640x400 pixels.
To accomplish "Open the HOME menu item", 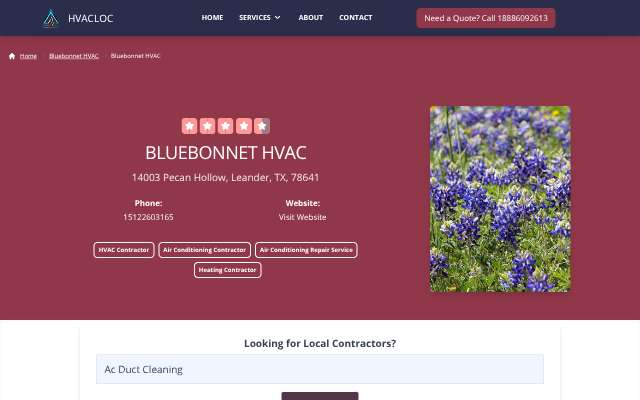I will click(212, 18).
